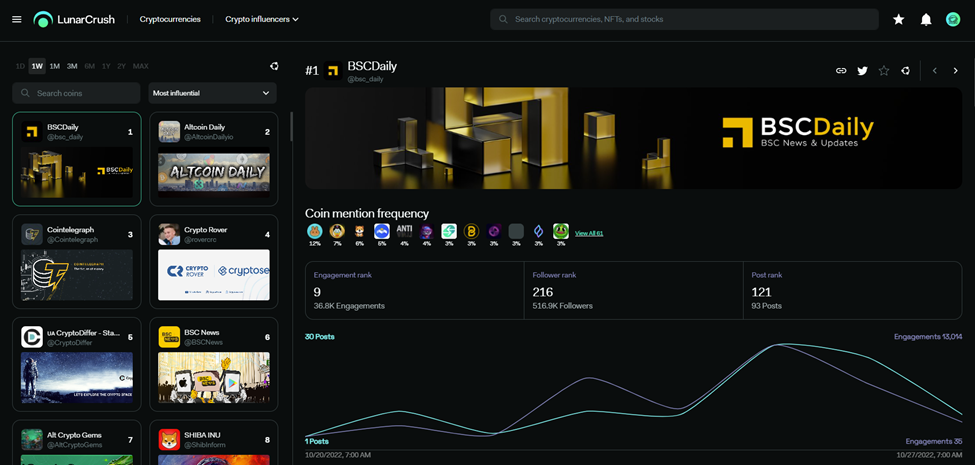This screenshot has width=975, height=465.
Task: Go to the previous influencer
Action: 935,71
